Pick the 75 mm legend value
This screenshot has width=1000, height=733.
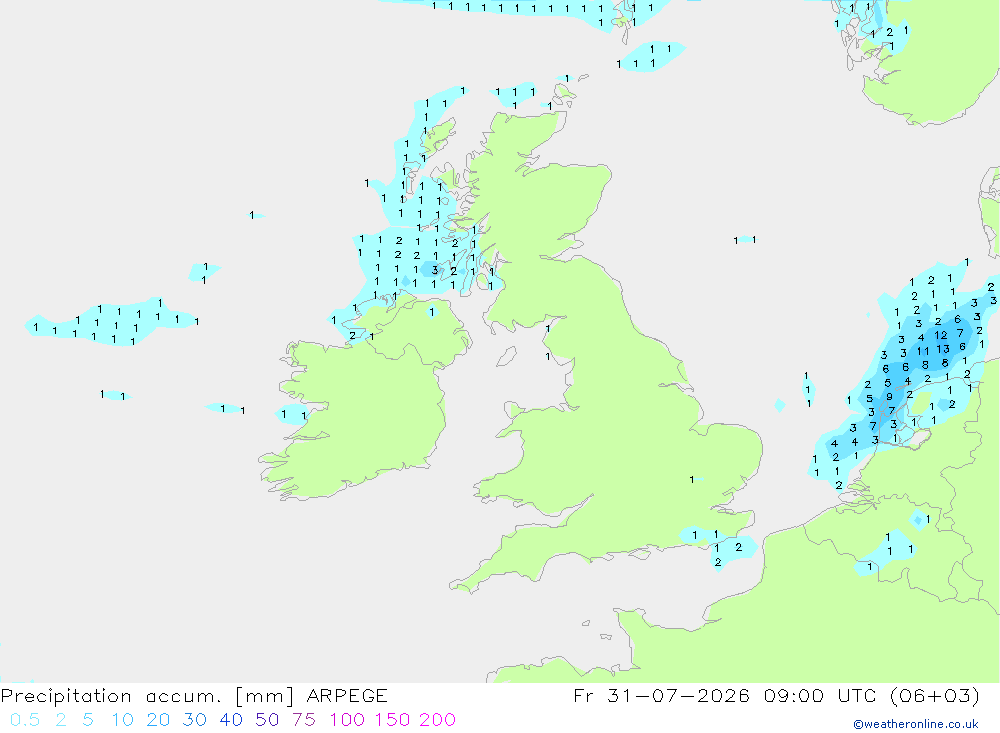[x=304, y=720]
